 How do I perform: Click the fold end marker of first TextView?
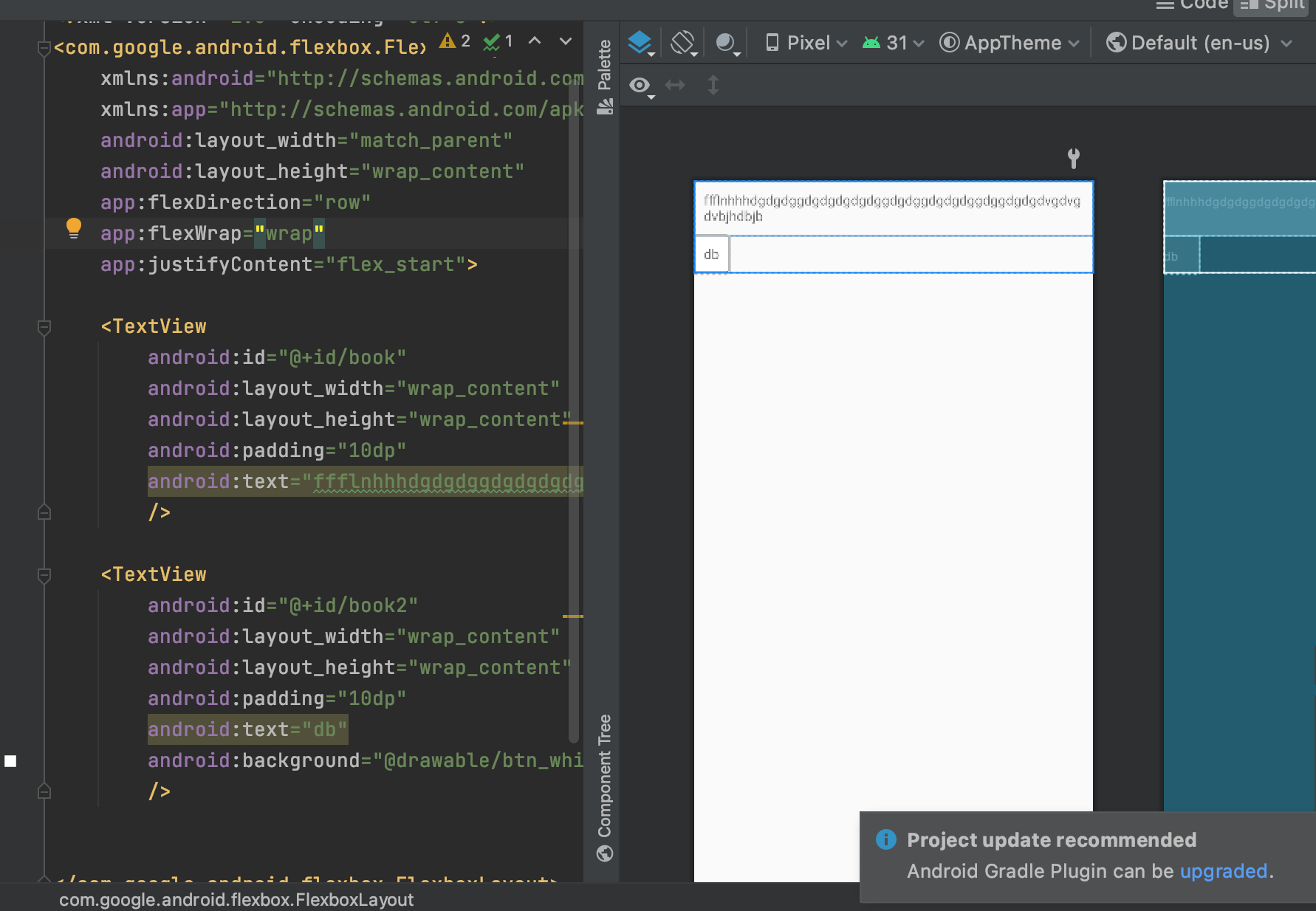click(x=44, y=512)
